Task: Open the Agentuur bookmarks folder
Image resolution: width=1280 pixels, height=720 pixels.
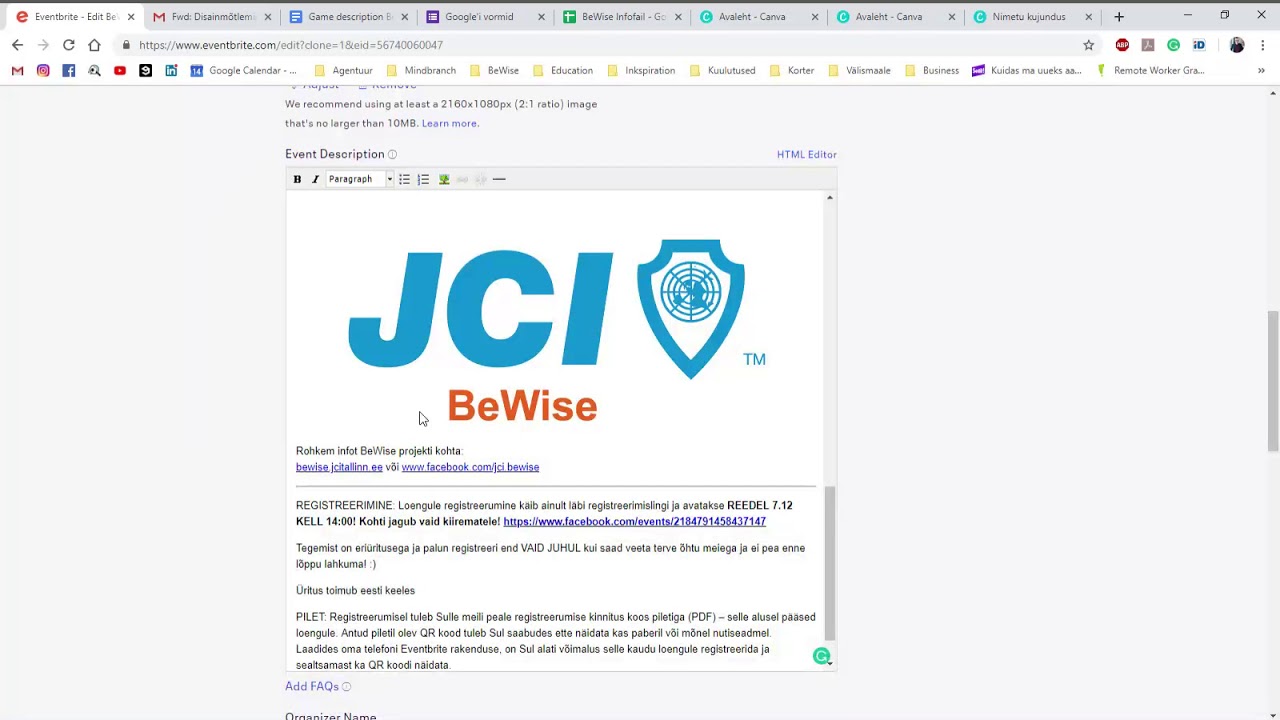Action: tap(343, 71)
